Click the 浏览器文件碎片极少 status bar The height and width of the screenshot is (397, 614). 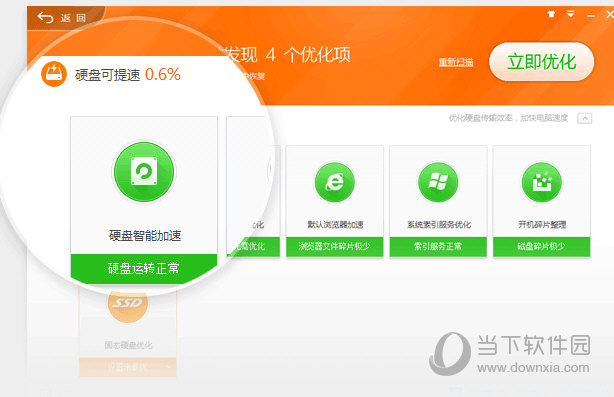[x=335, y=247]
